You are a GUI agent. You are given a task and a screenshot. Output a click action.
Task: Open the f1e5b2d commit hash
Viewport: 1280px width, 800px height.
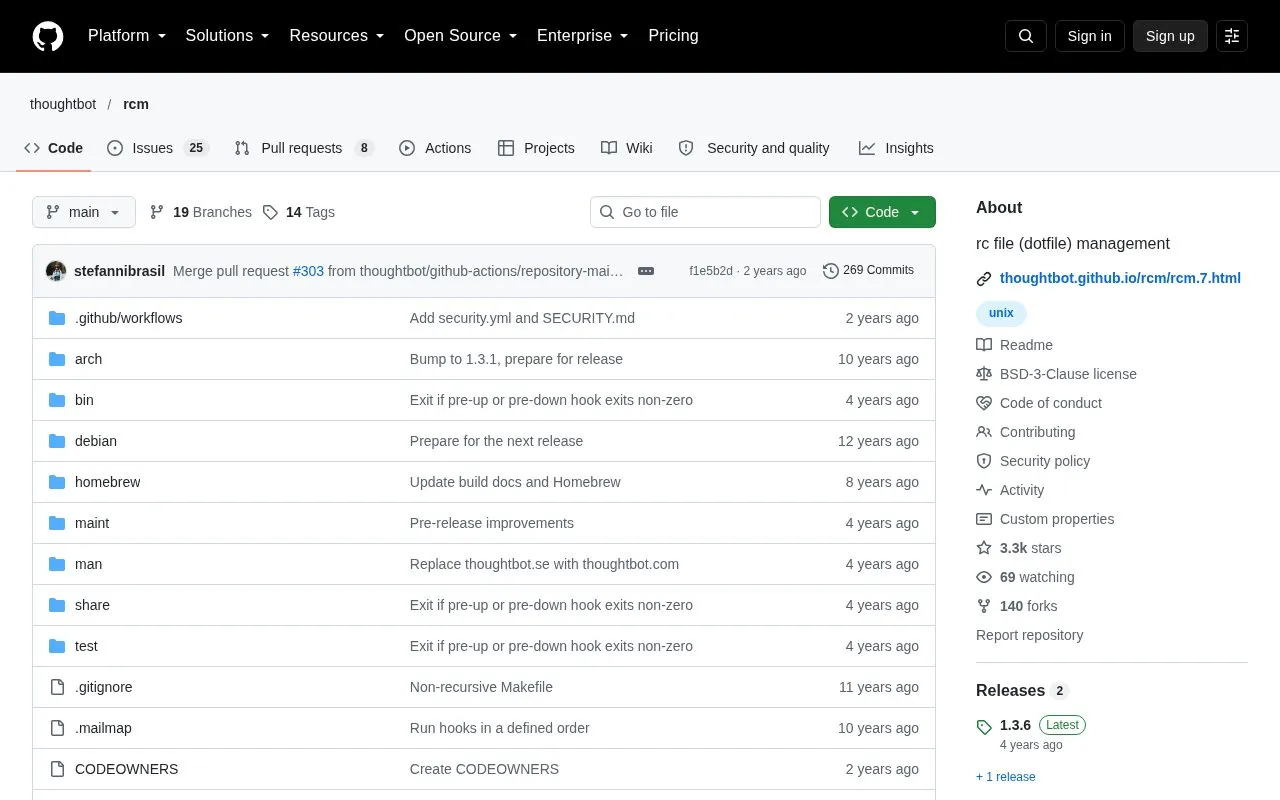coord(711,271)
